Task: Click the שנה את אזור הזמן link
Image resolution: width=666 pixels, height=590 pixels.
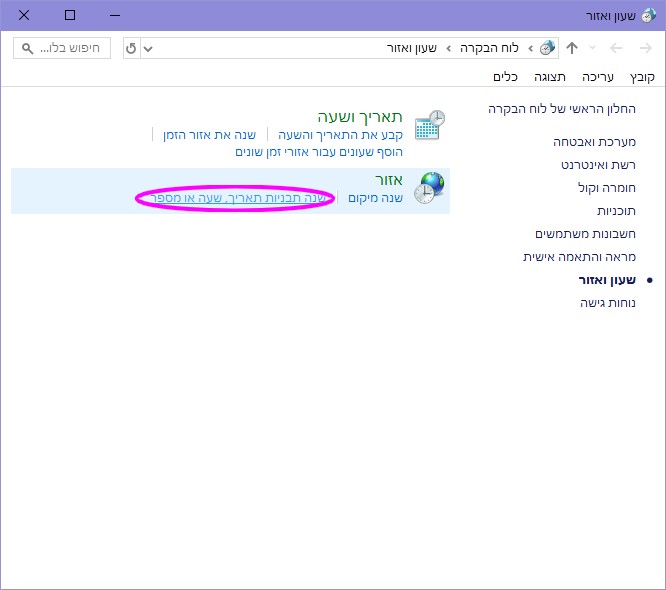Action: pyautogui.click(x=210, y=135)
